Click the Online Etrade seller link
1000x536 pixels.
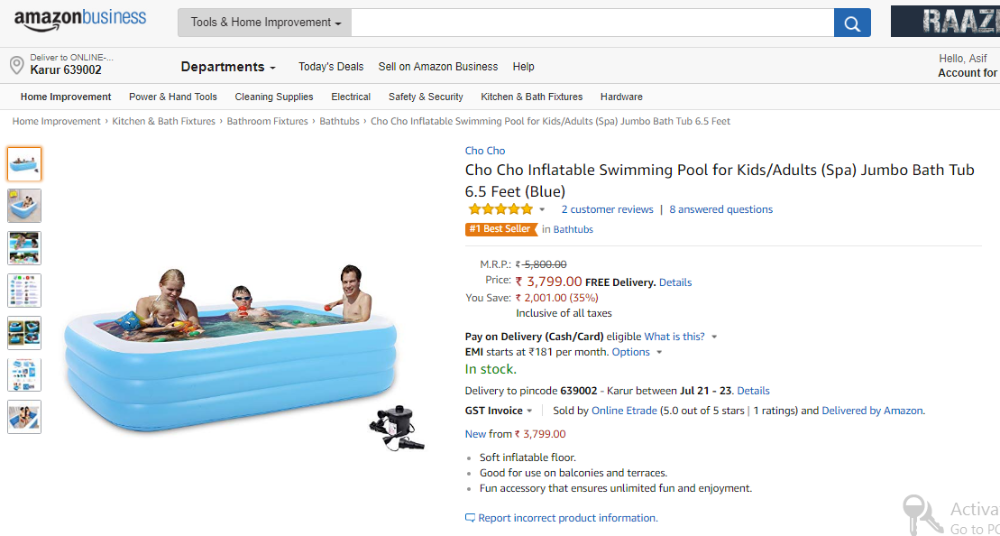coord(624,411)
